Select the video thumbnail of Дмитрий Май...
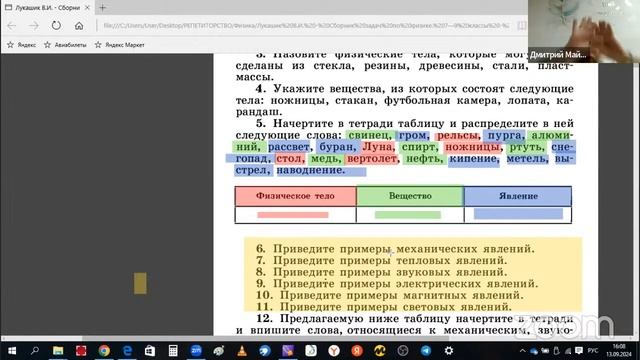This screenshot has height=360, width=640. click(584, 31)
